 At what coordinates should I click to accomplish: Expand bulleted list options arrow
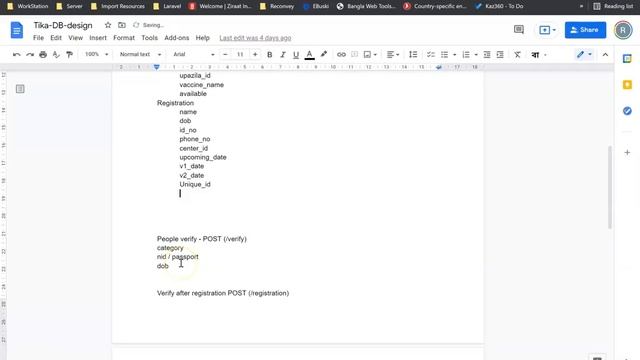tap(454, 55)
